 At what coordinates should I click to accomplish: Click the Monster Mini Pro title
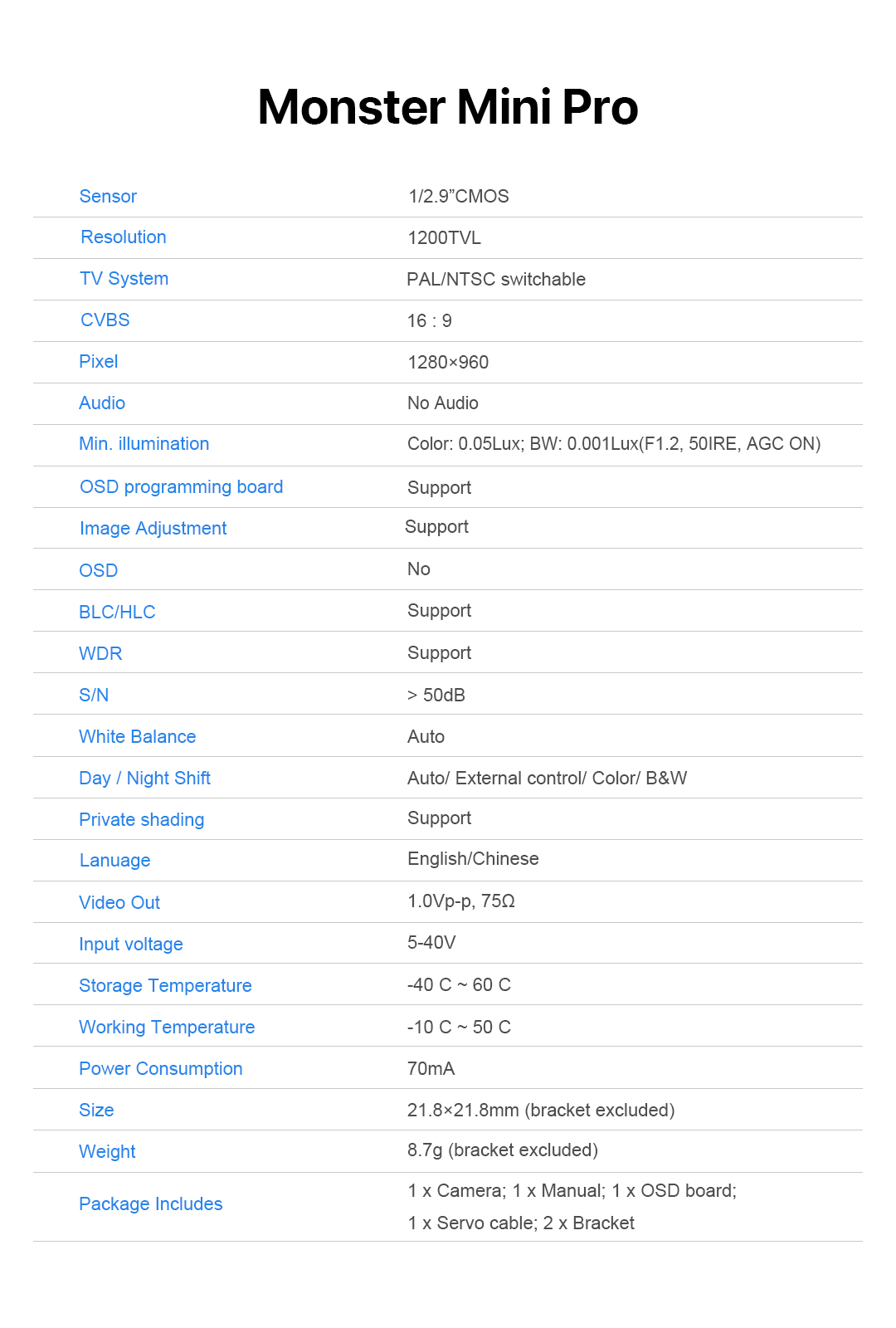[x=448, y=108]
